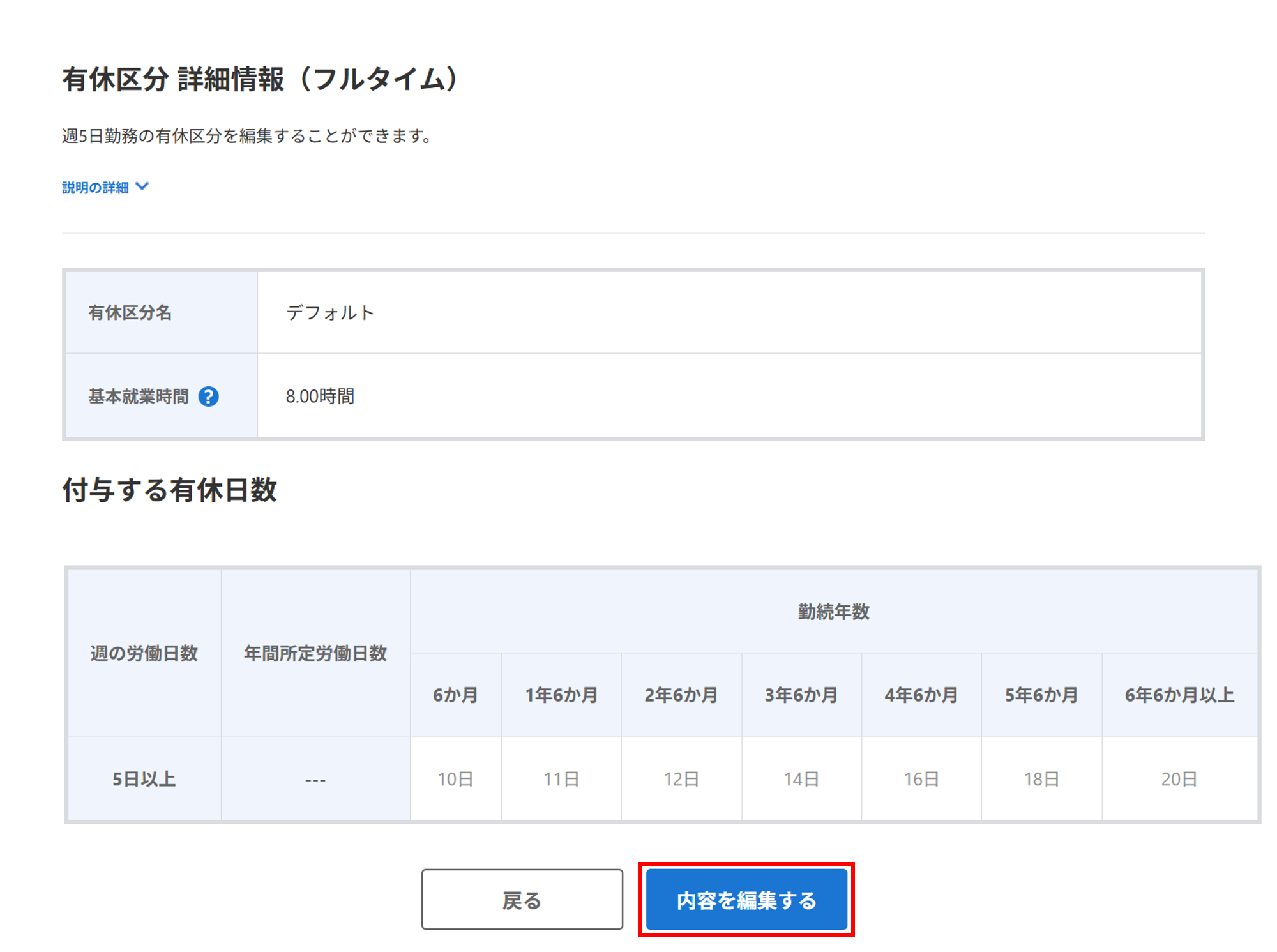The image size is (1277, 952).
Task: Click the 年間所定労働日数 column header
Action: (315, 653)
